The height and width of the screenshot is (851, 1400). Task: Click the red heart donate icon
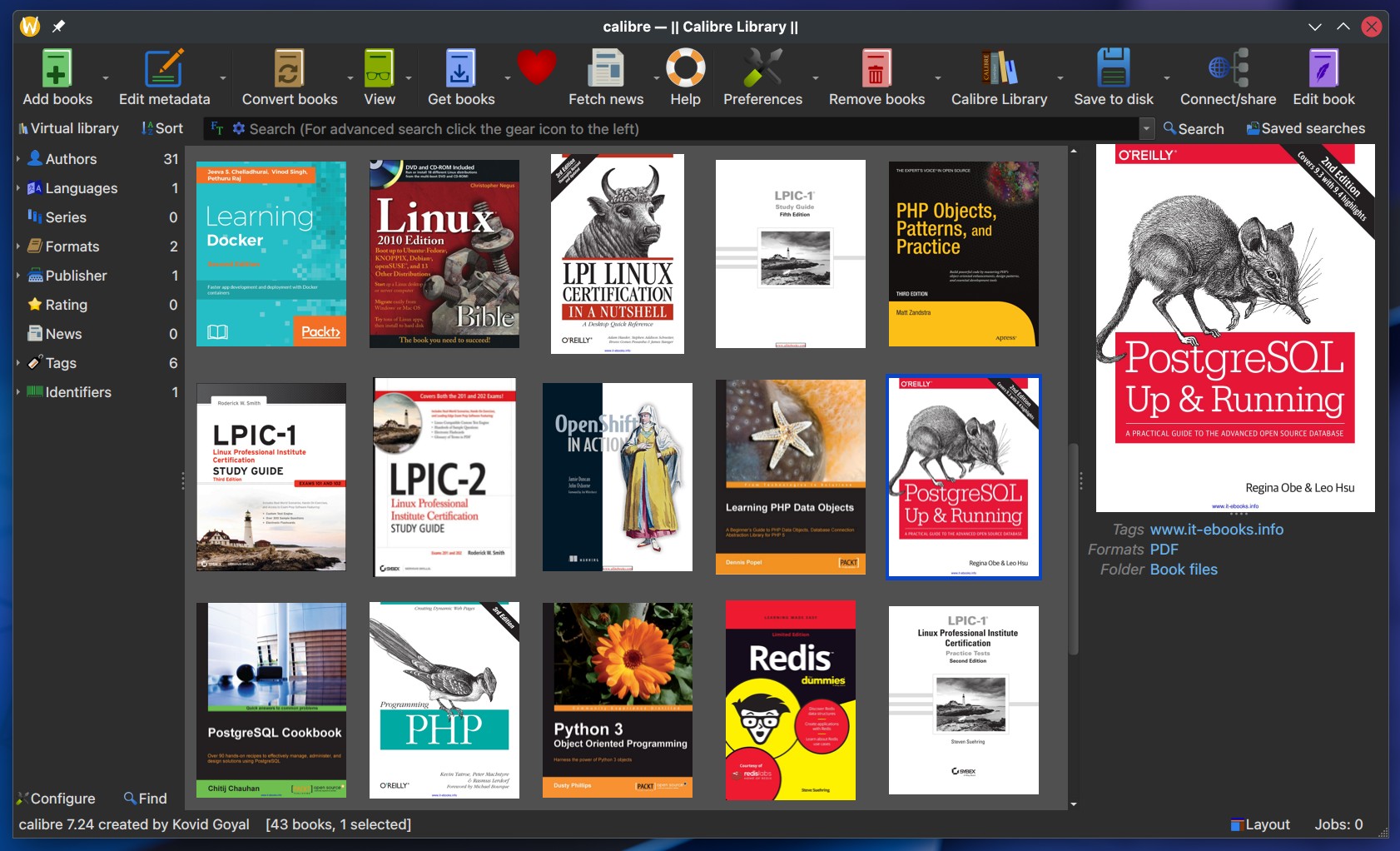point(536,67)
